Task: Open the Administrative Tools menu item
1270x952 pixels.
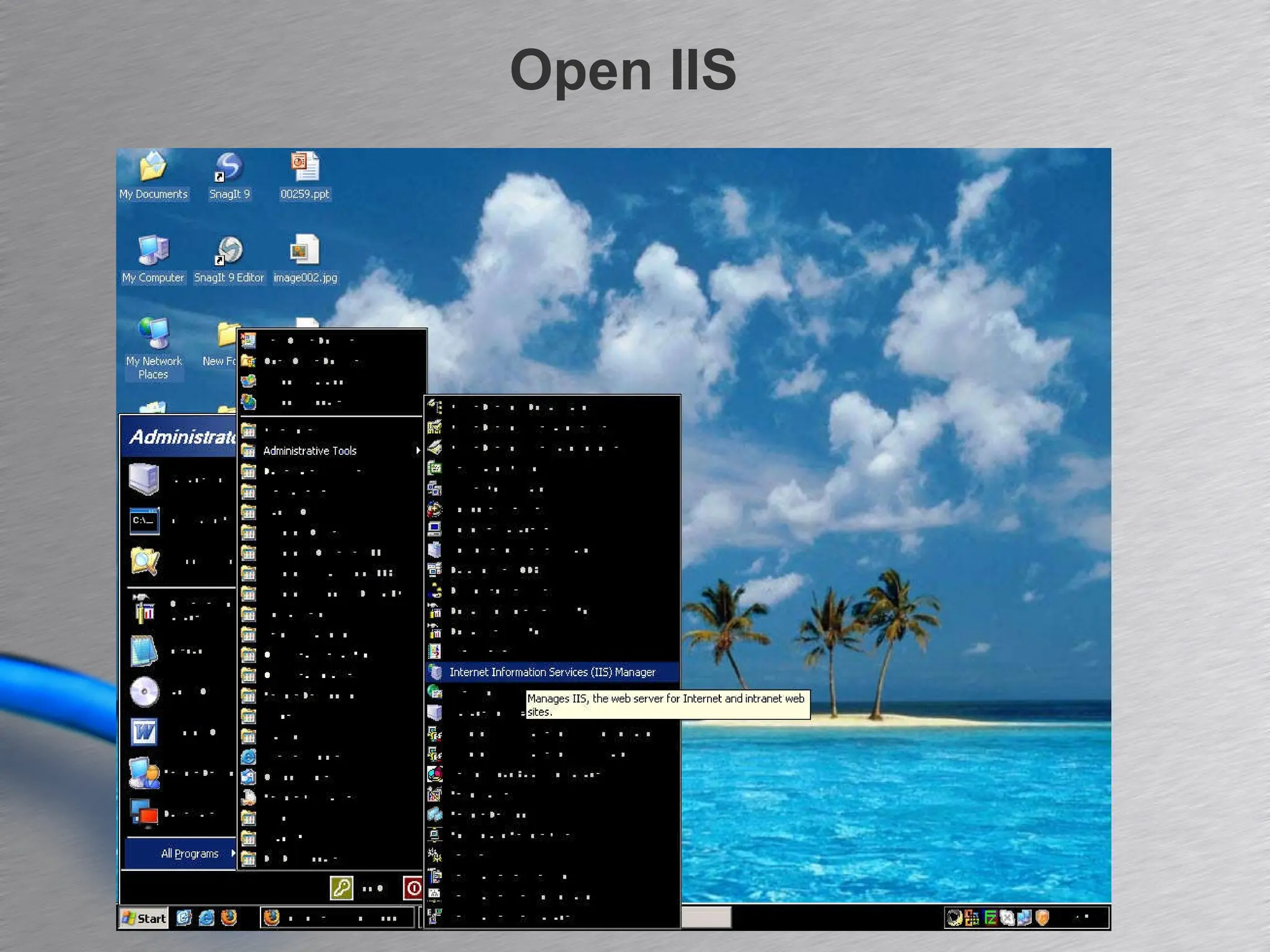Action: (x=331, y=451)
